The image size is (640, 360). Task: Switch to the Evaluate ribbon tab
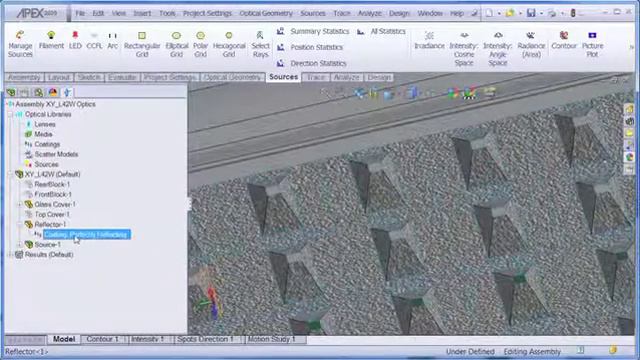[122, 77]
